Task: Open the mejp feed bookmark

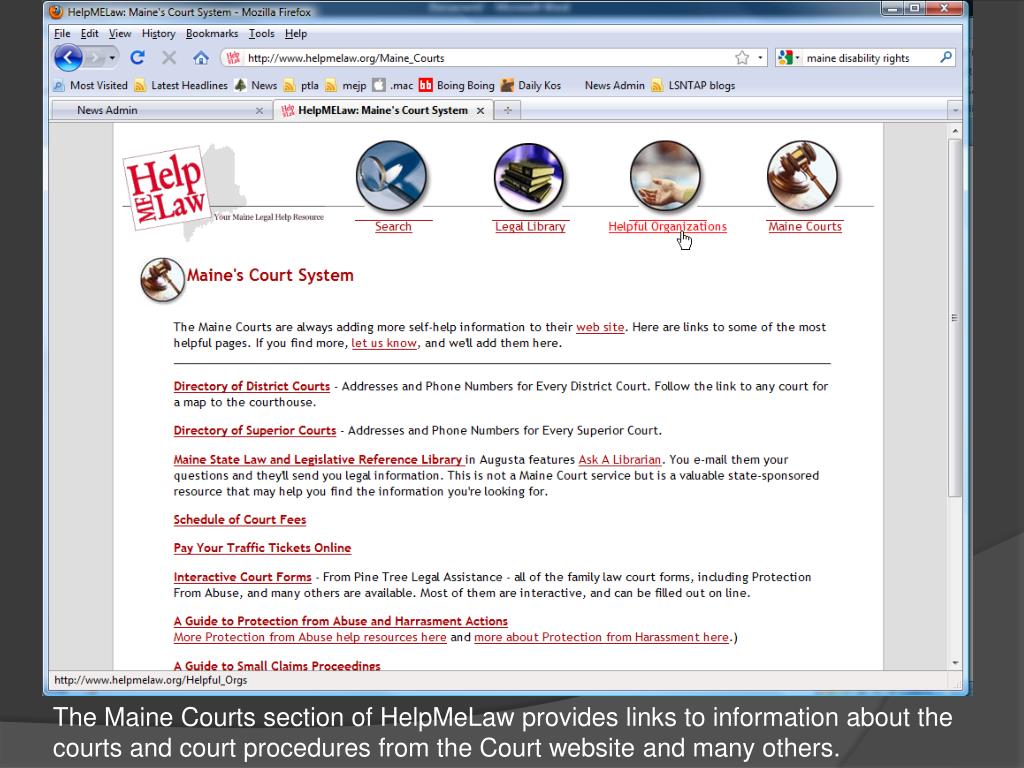Action: click(x=346, y=86)
